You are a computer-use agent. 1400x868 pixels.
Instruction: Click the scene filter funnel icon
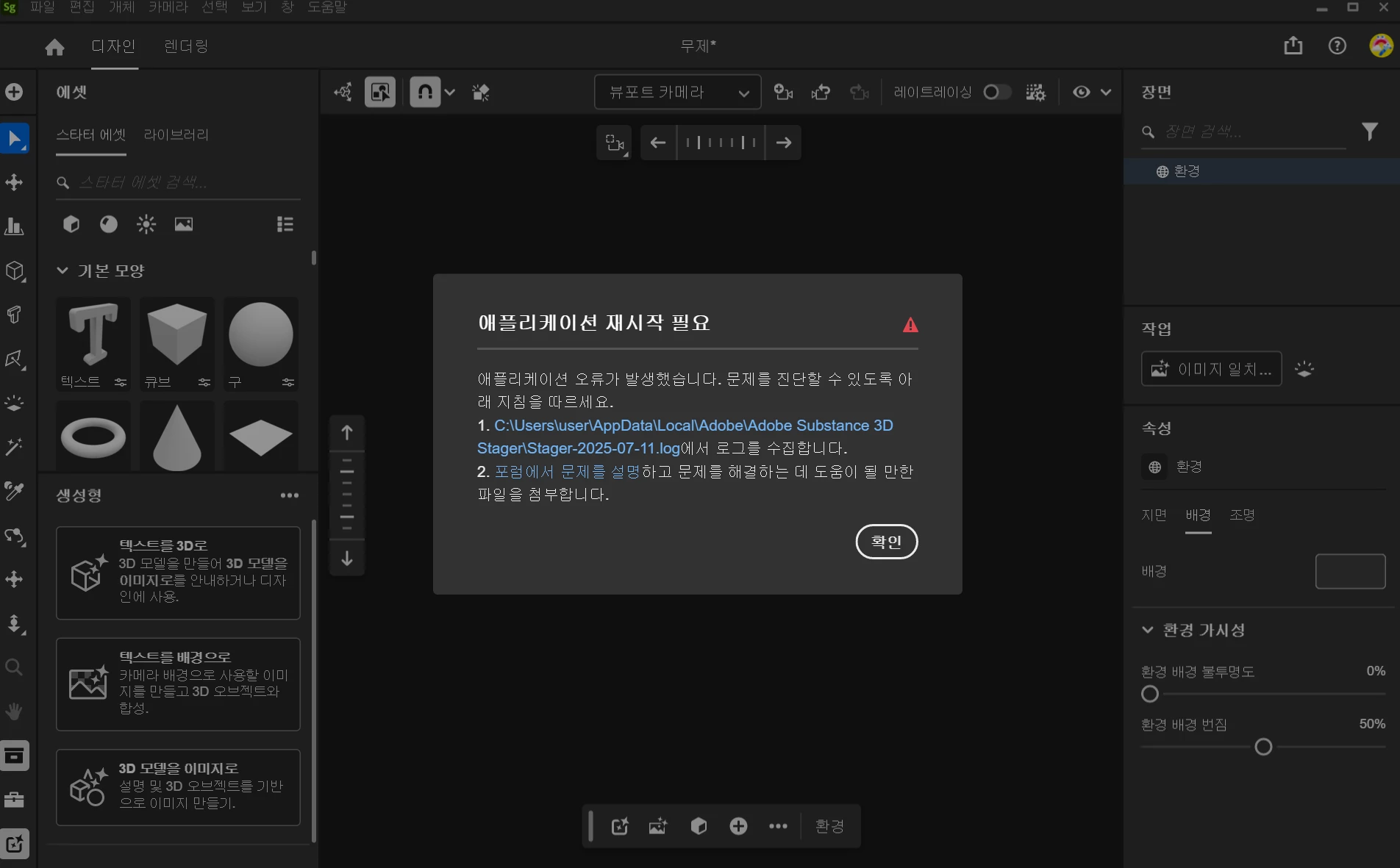1370,132
